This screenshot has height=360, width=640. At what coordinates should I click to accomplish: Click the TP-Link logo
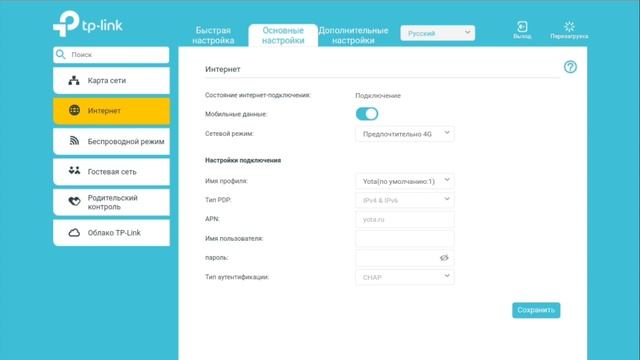pyautogui.click(x=88, y=24)
